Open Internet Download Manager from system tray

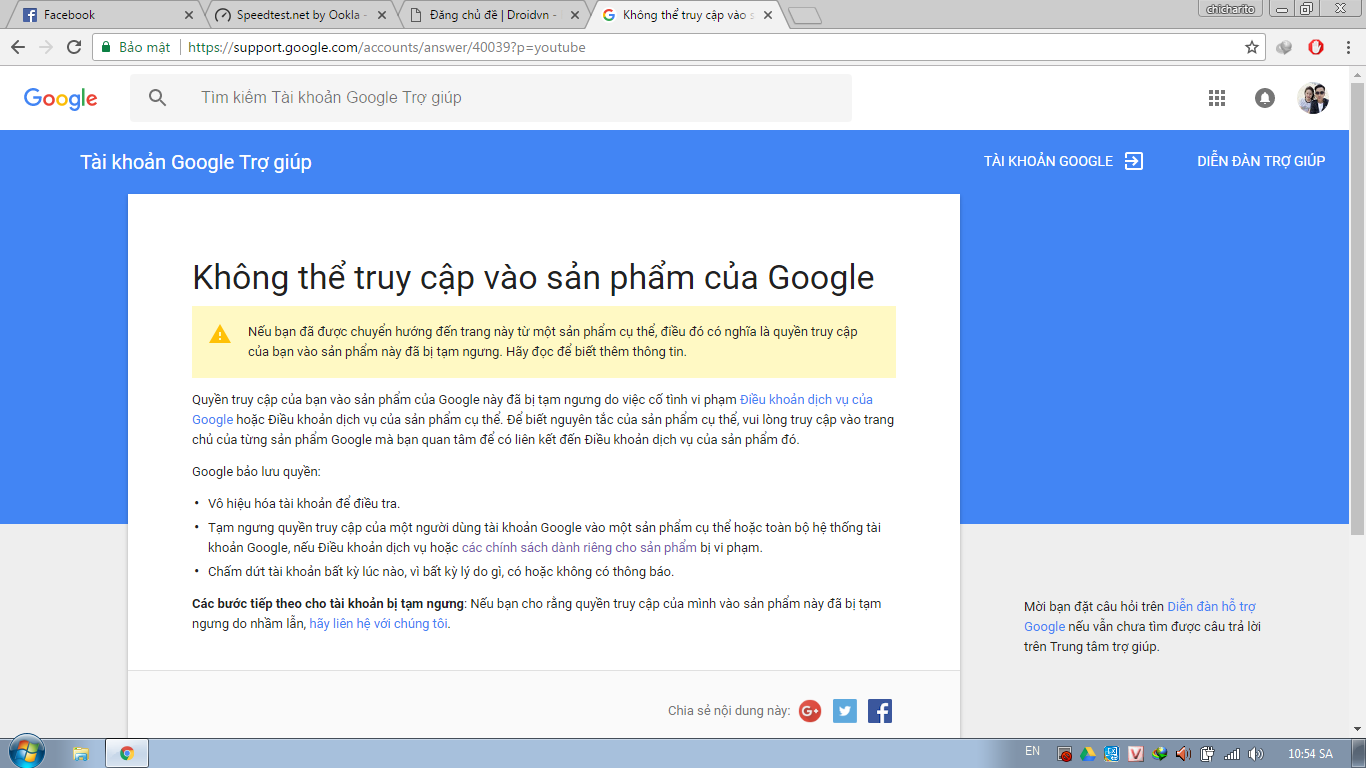point(1160,754)
